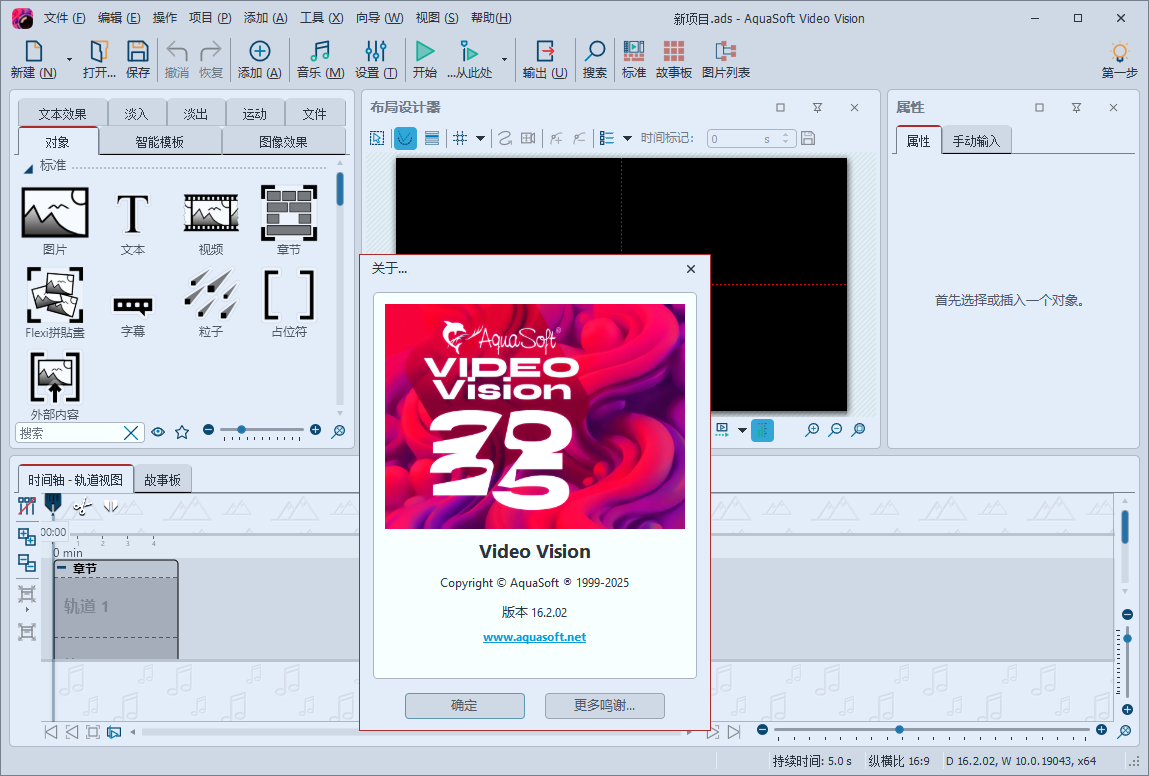Expand grid options dropdown arrow
1149x776 pixels.
(x=481, y=138)
